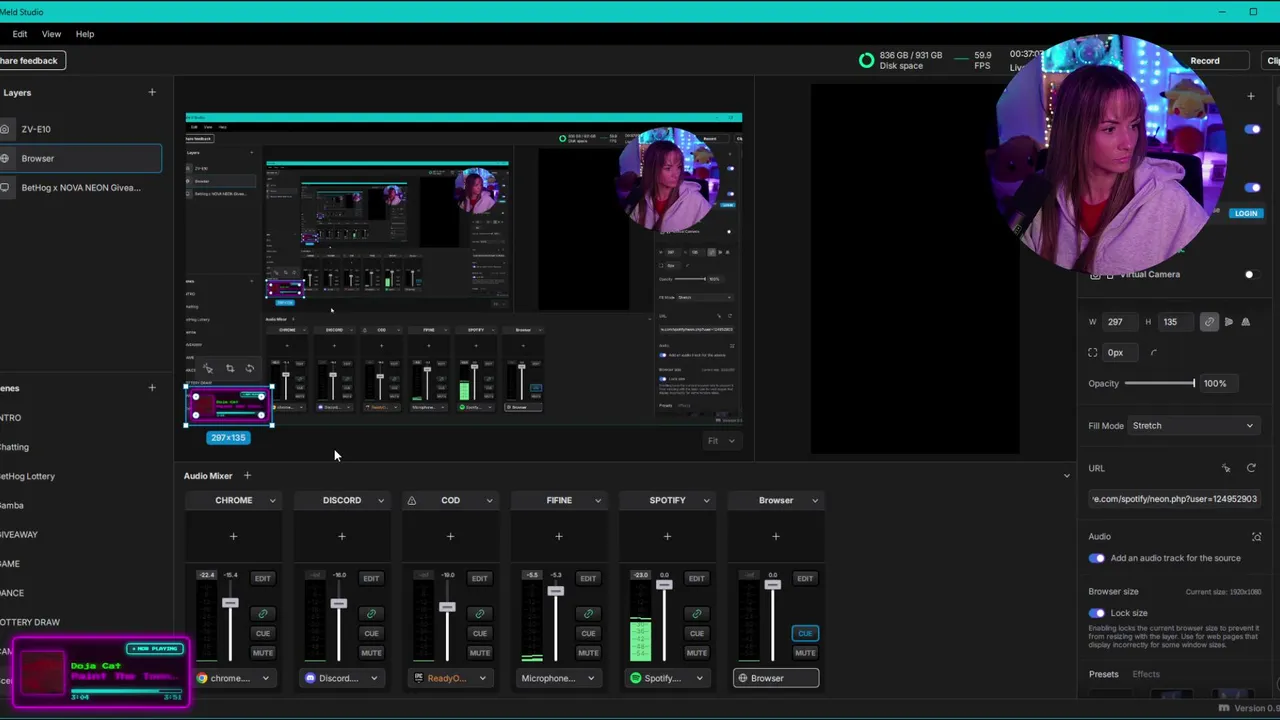The height and width of the screenshot is (720, 1280).
Task: Open the SPOTIFY channel header dropdown
Action: (706, 500)
